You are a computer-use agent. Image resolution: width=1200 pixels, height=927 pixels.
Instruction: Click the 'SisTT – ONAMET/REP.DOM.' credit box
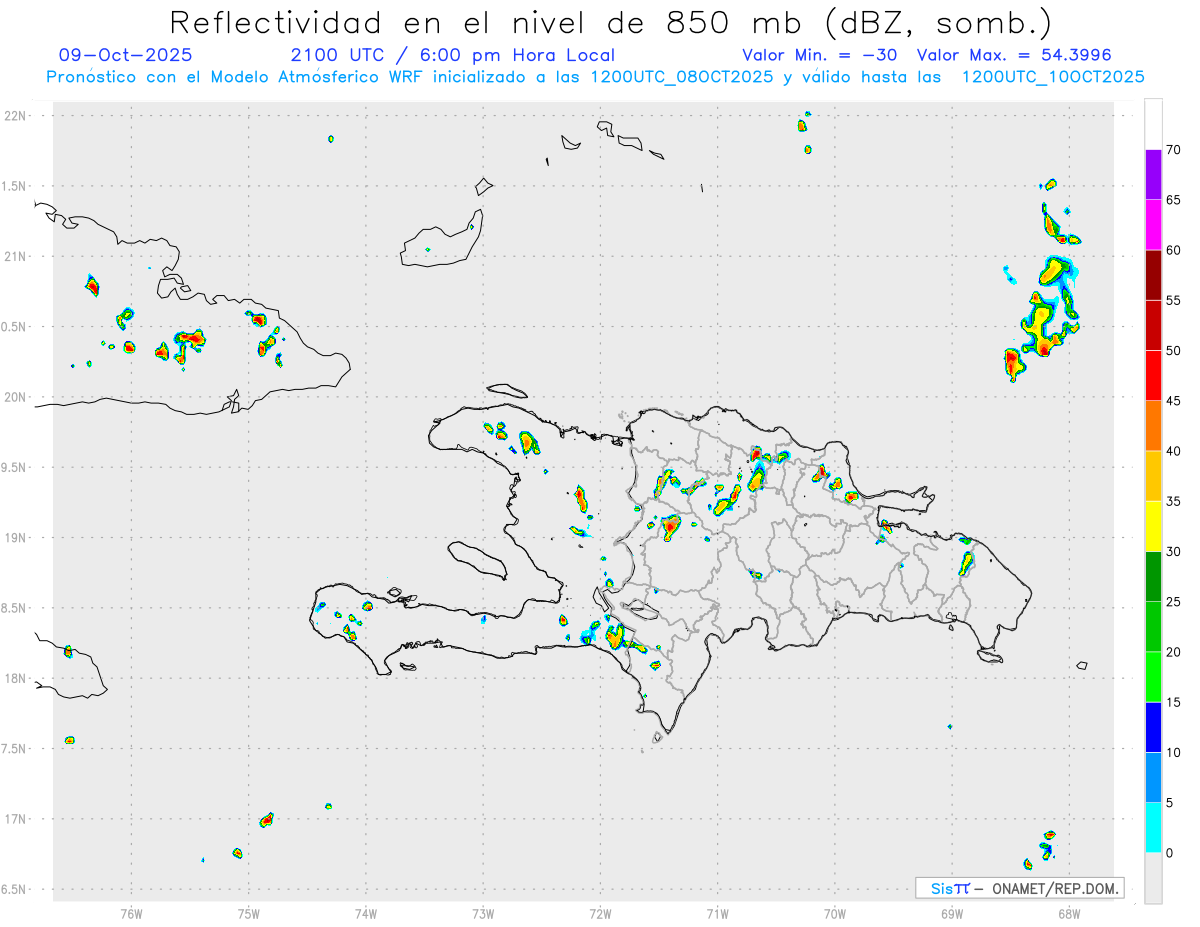pos(1019,888)
